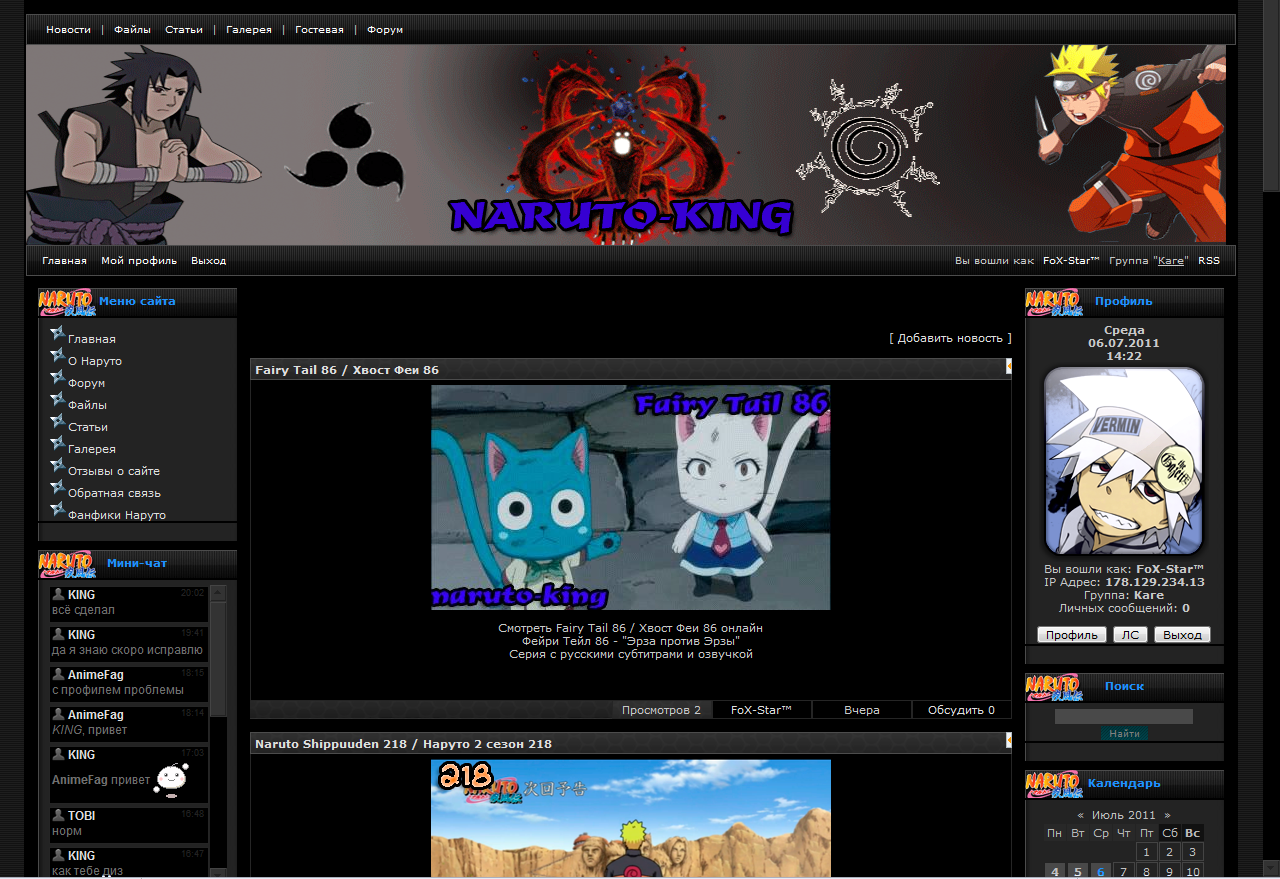The height and width of the screenshot is (879, 1280).
Task: Click shuriken icon beside О Наруто
Action: (57, 355)
